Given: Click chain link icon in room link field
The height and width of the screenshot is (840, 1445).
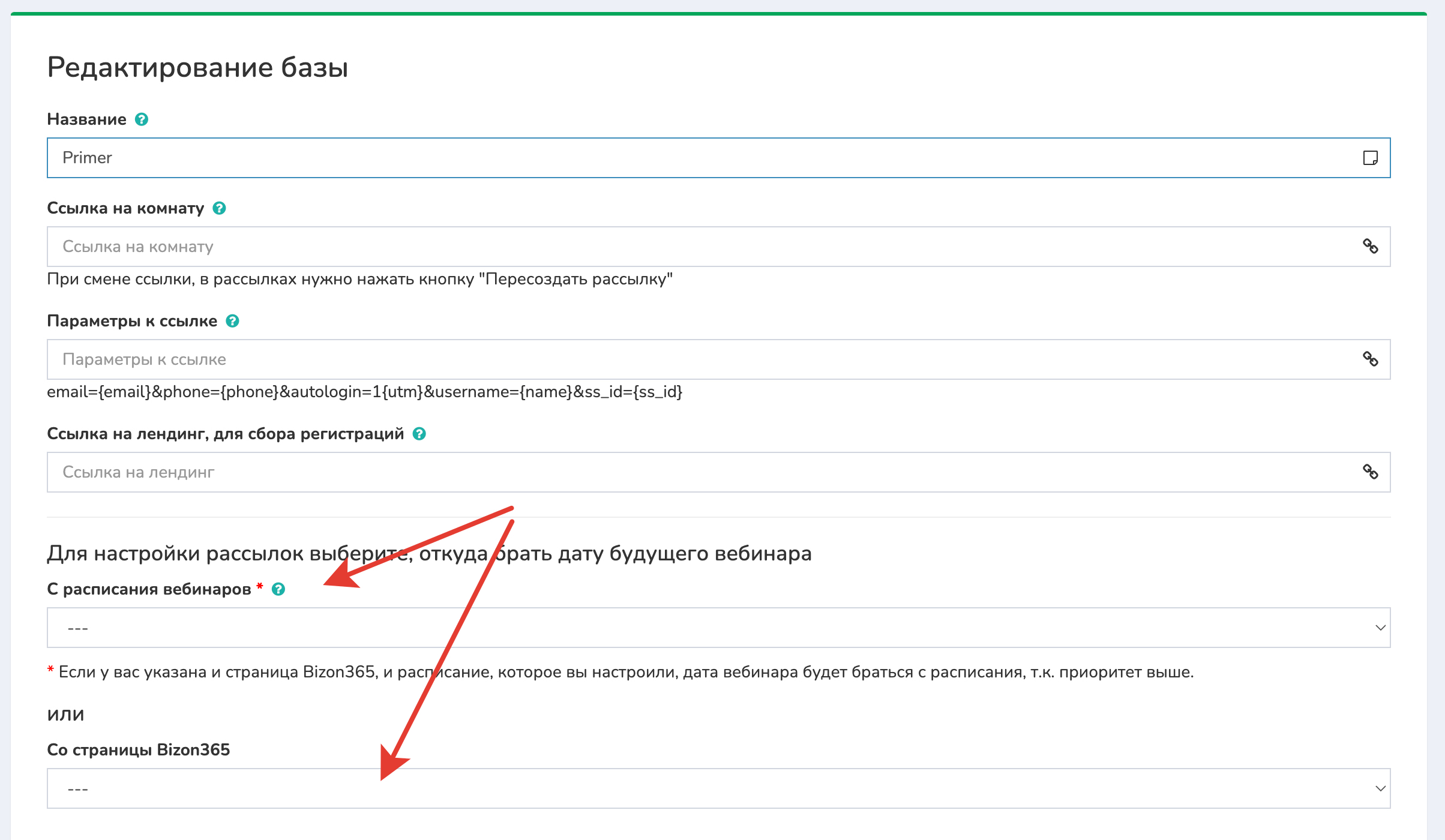Looking at the screenshot, I should click(1370, 247).
